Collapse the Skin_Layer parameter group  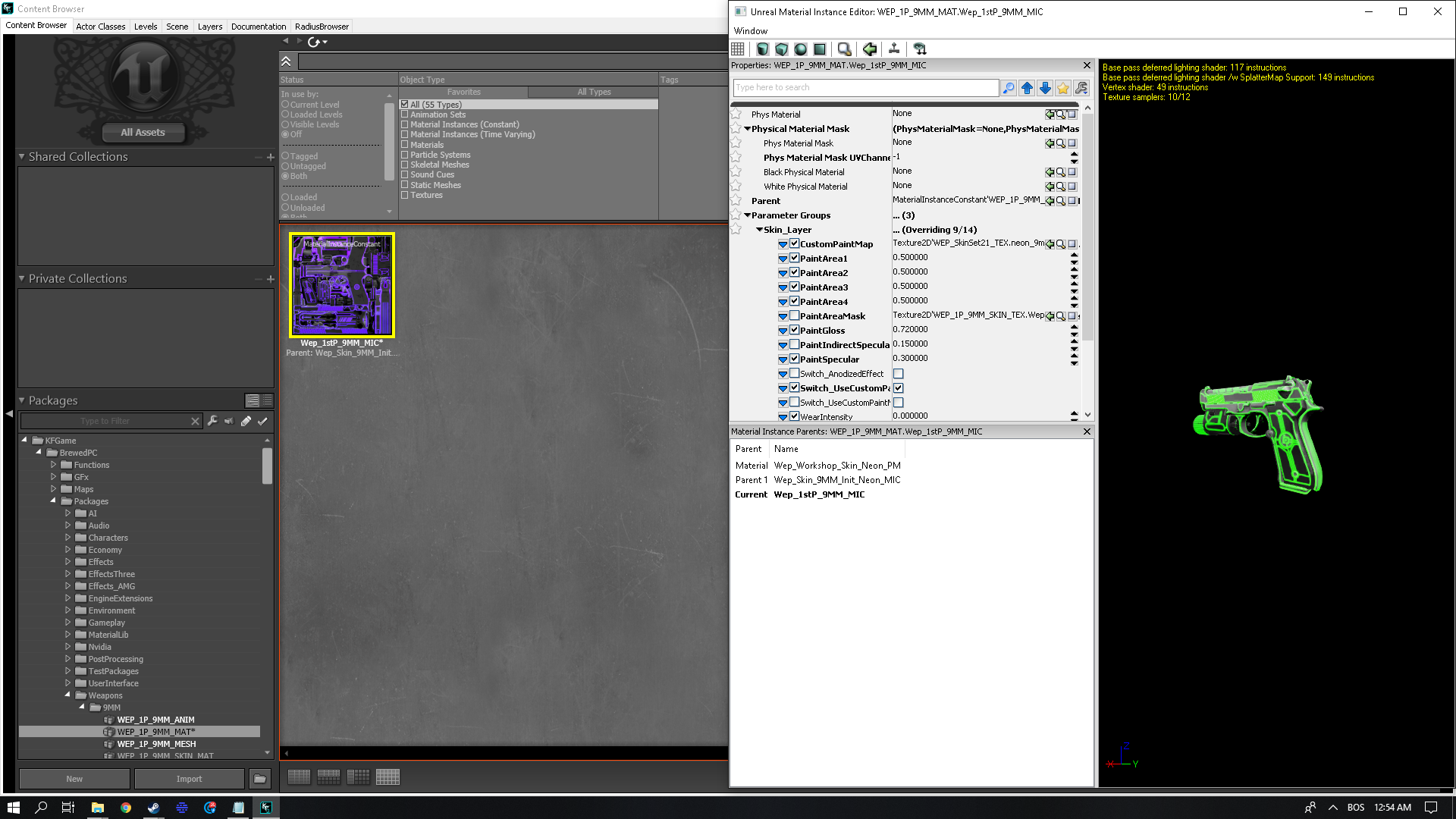coord(759,230)
